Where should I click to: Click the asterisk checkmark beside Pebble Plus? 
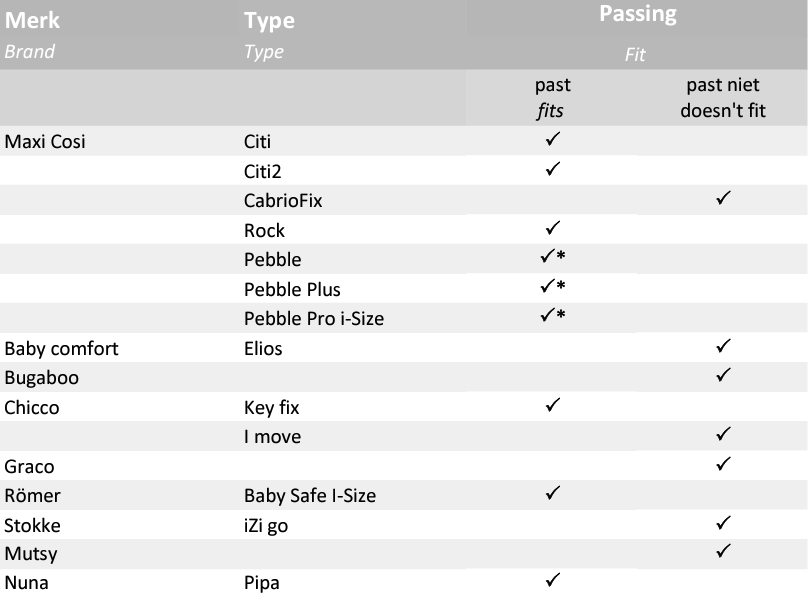[553, 288]
